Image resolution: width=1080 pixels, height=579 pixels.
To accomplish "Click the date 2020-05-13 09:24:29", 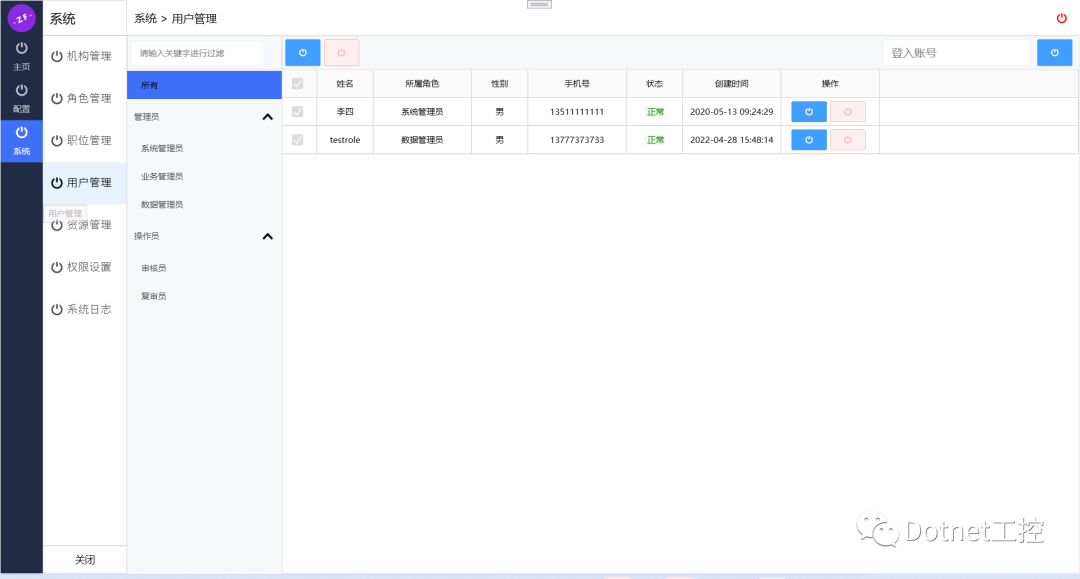I will tap(731, 112).
